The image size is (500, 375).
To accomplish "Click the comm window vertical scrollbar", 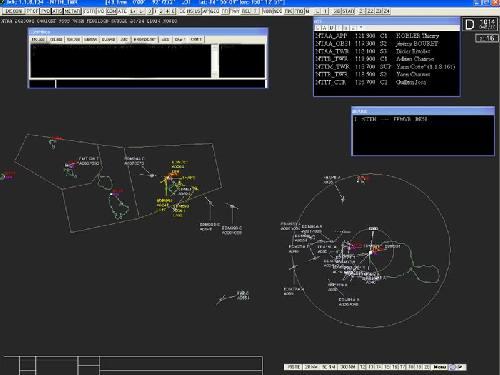I will click(x=215, y=61).
